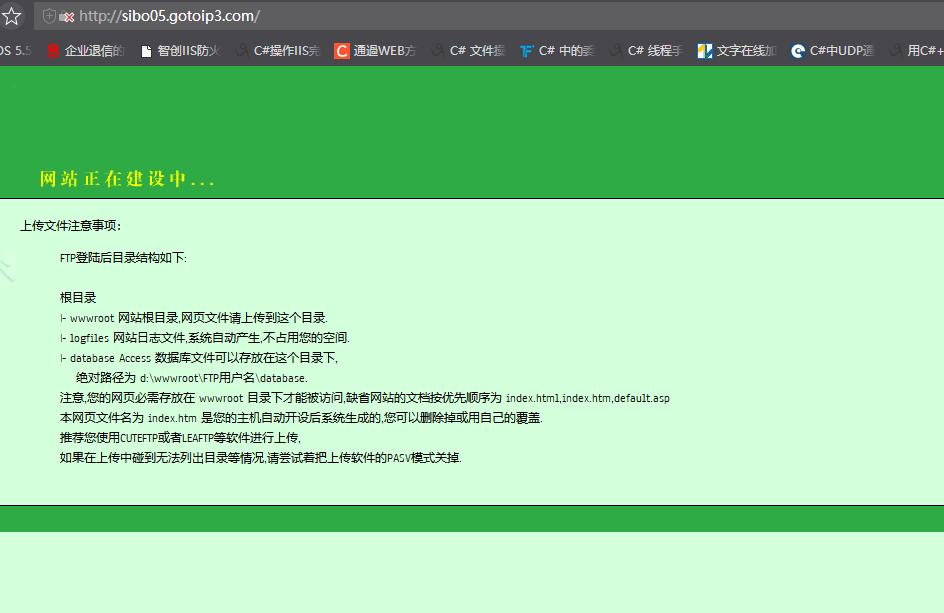Click the bookmark star icon

[x=11, y=16]
